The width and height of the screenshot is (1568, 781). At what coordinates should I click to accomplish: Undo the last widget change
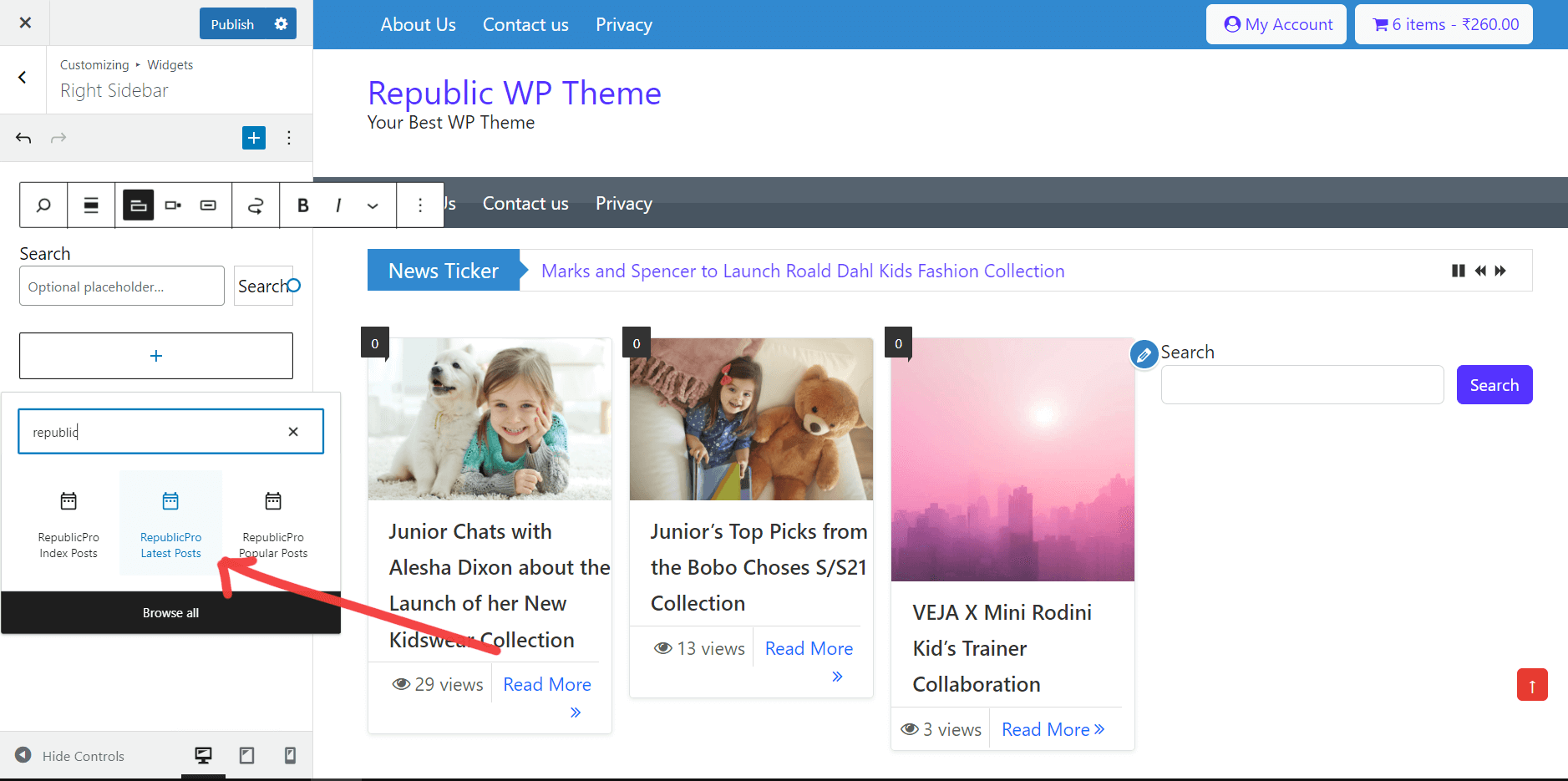[23, 138]
